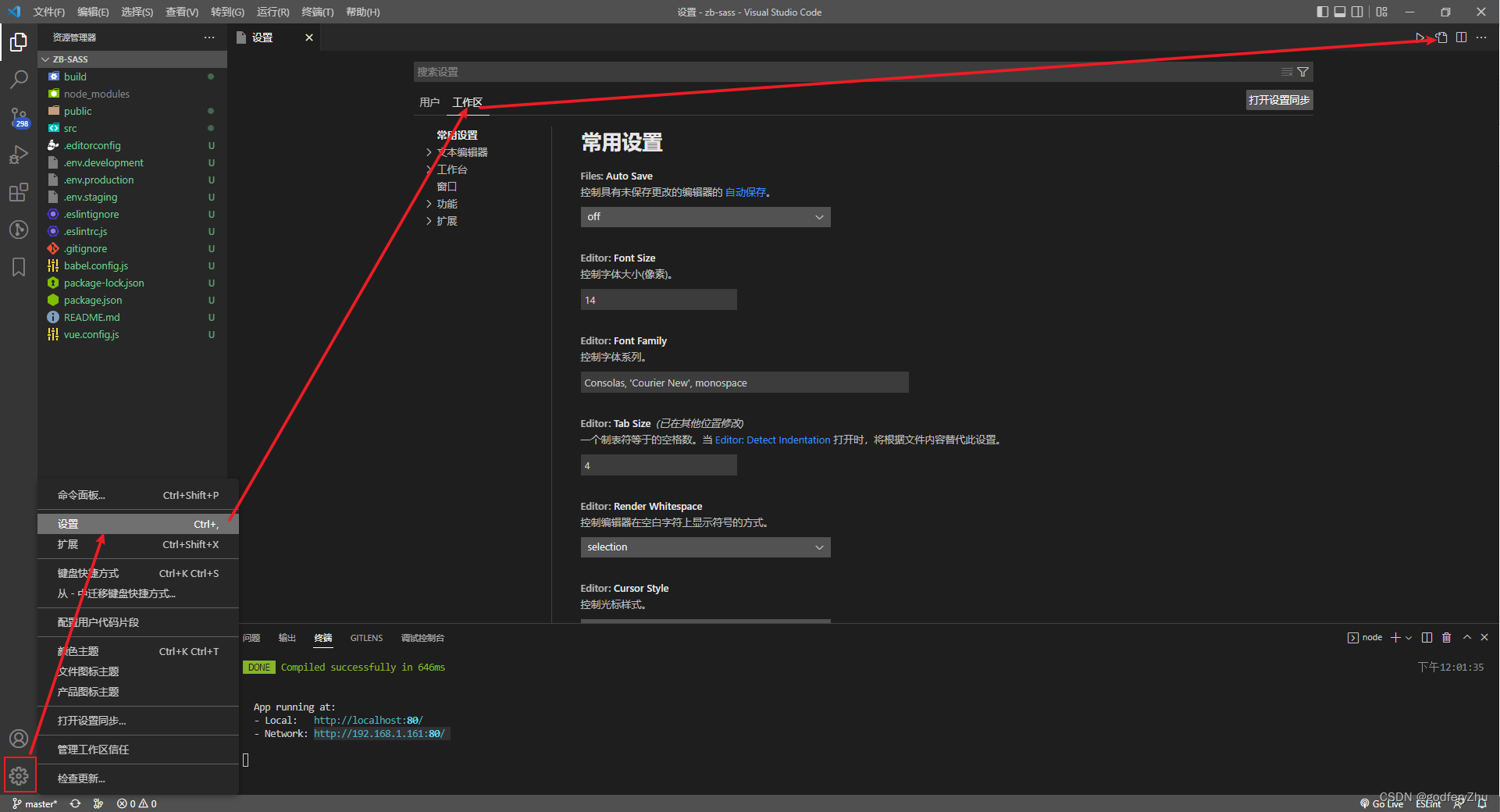The image size is (1500, 812).
Task: Open the Run and Debug view
Action: coord(19,155)
